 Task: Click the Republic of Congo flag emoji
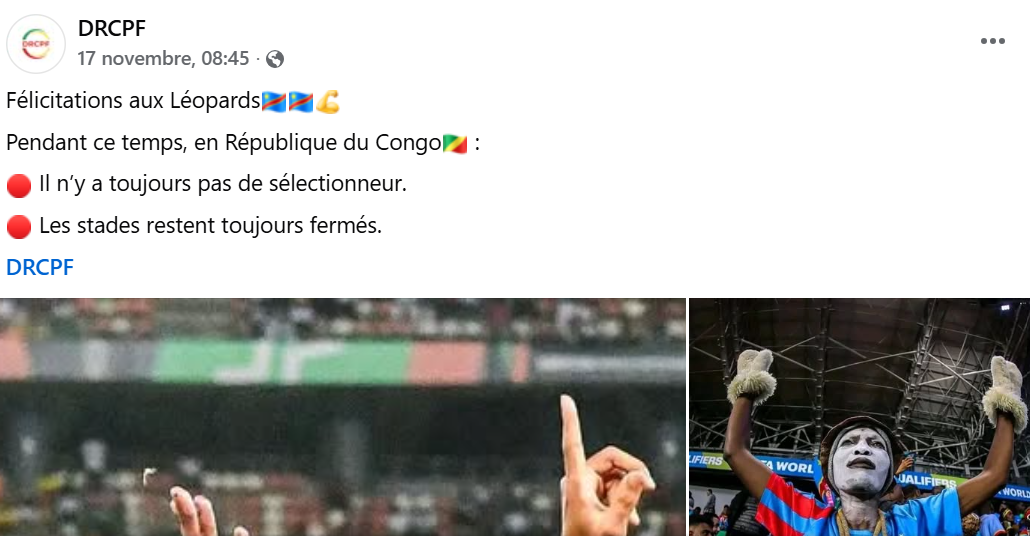[x=455, y=143]
